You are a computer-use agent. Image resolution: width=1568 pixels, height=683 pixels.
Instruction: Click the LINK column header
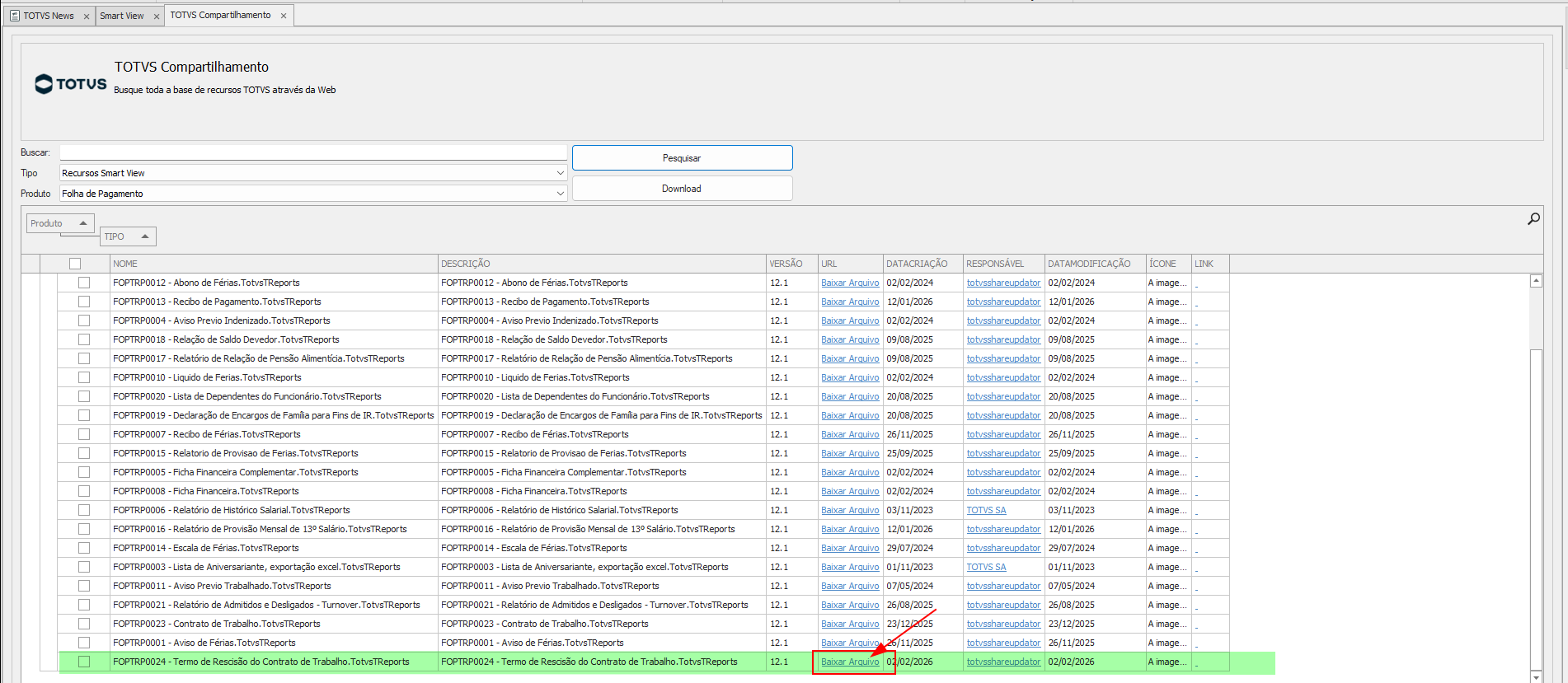click(1210, 264)
